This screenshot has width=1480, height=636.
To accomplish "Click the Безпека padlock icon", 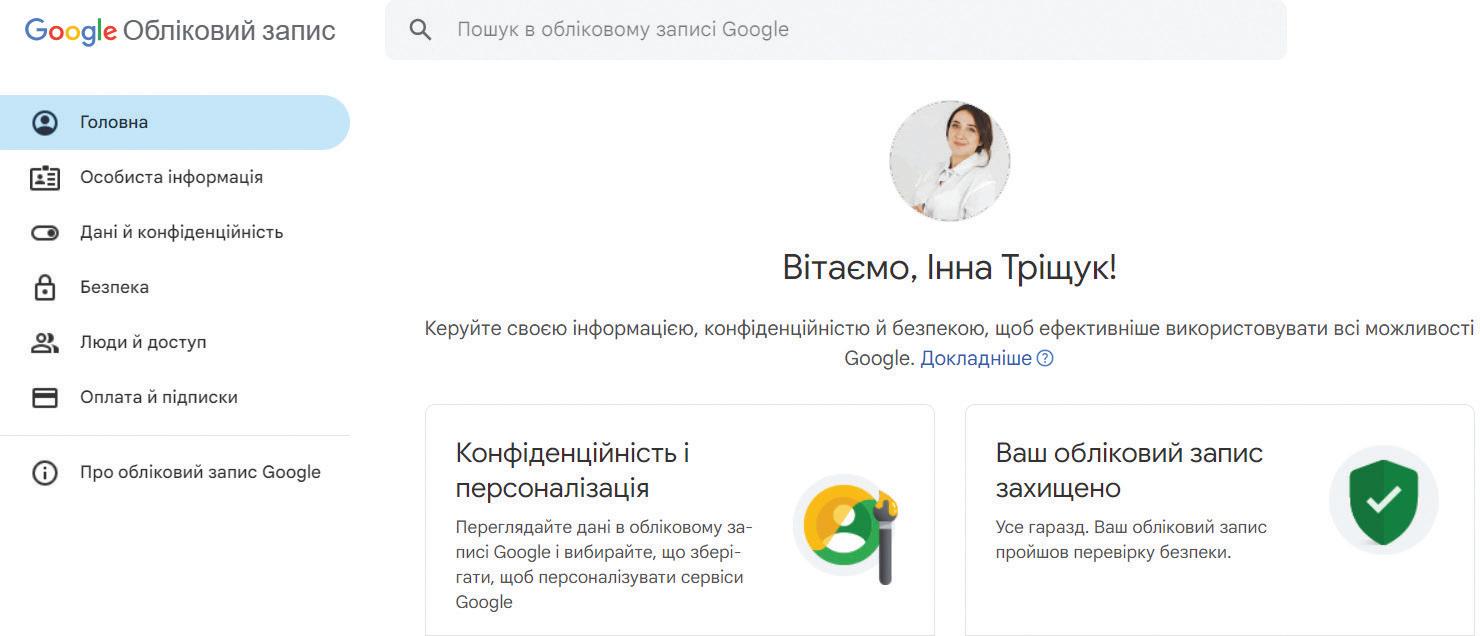I will click(45, 288).
